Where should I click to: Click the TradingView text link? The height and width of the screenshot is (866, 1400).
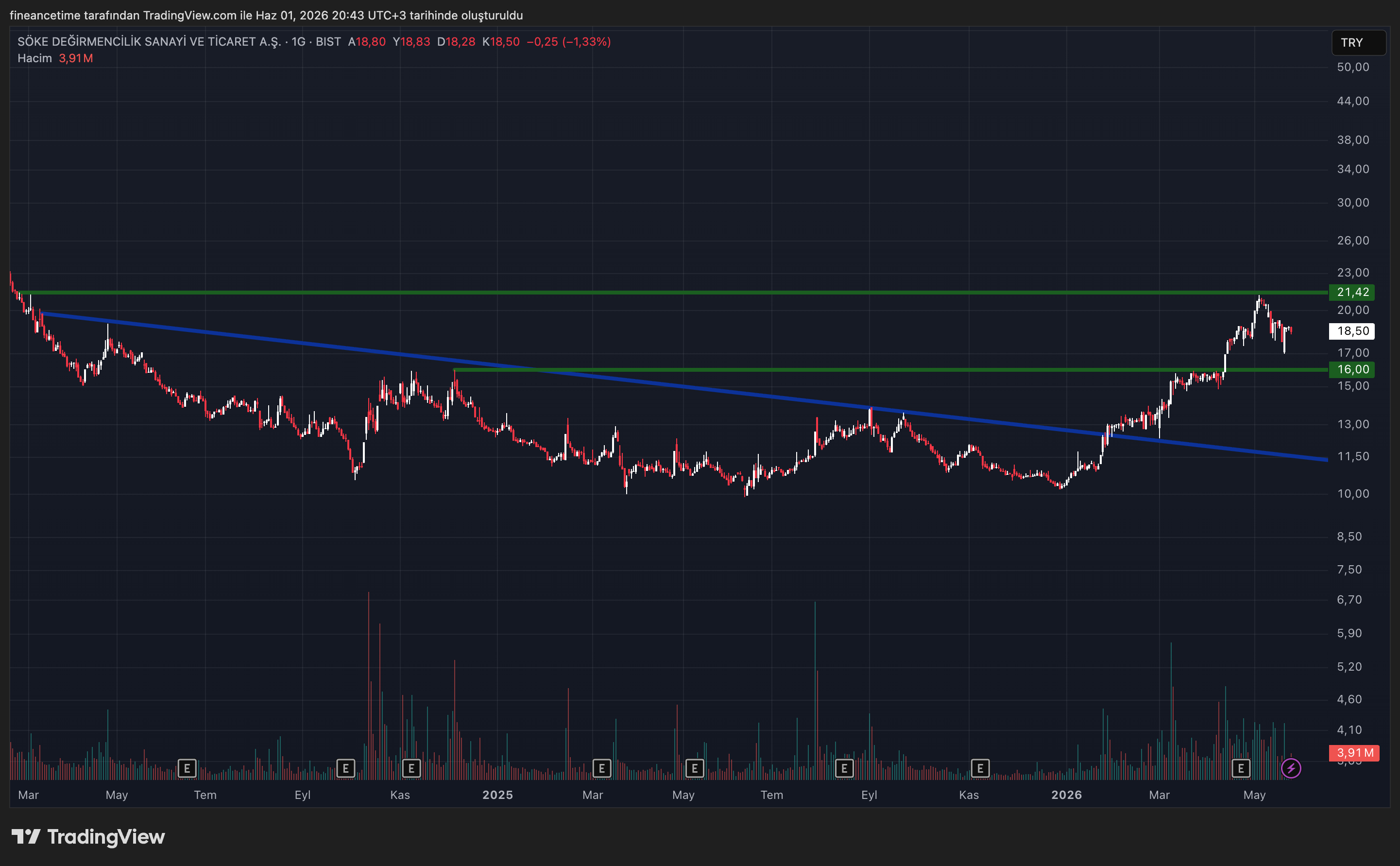point(106,837)
